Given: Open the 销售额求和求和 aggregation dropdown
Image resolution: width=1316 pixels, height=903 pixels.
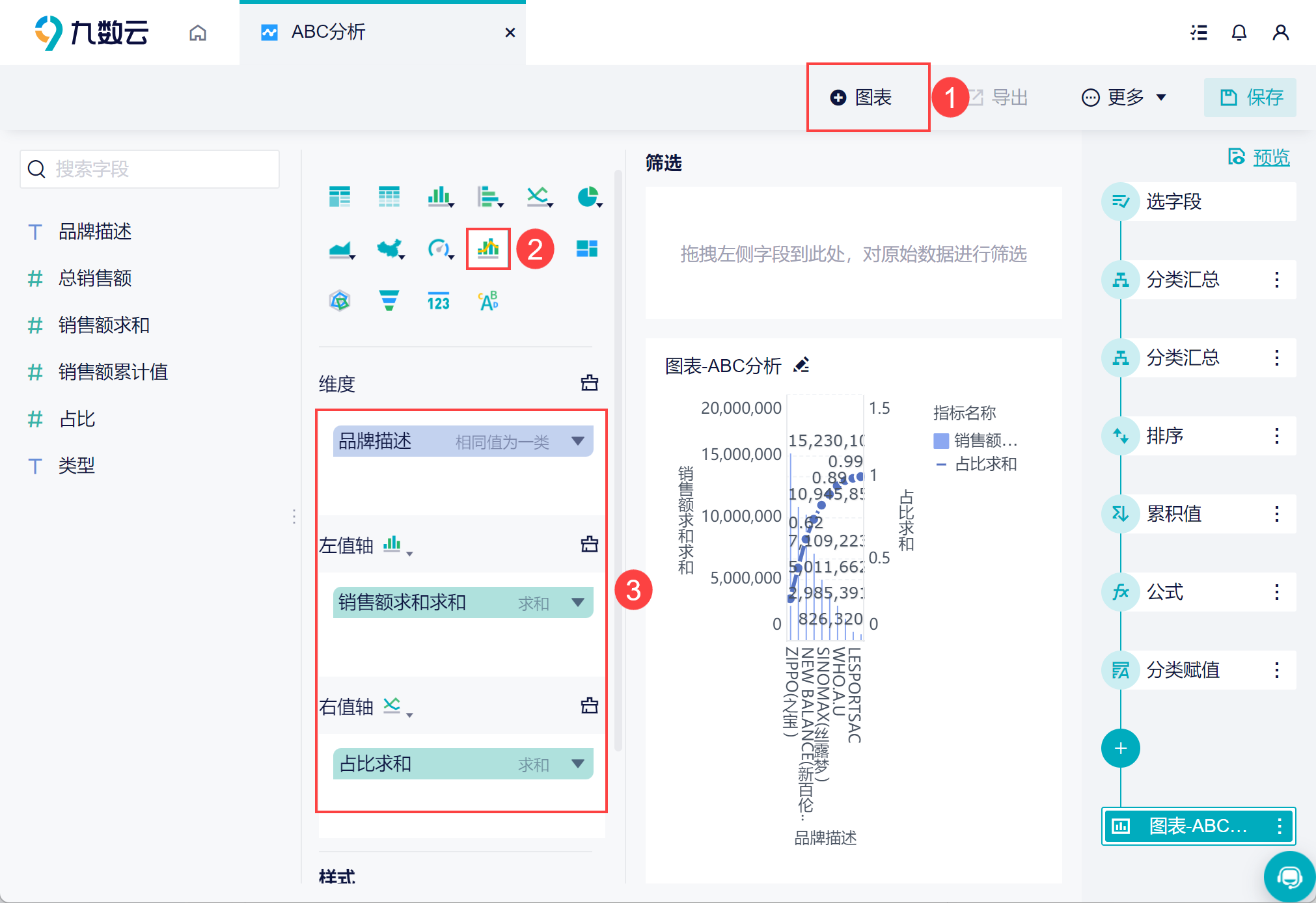Looking at the screenshot, I should coord(577,602).
